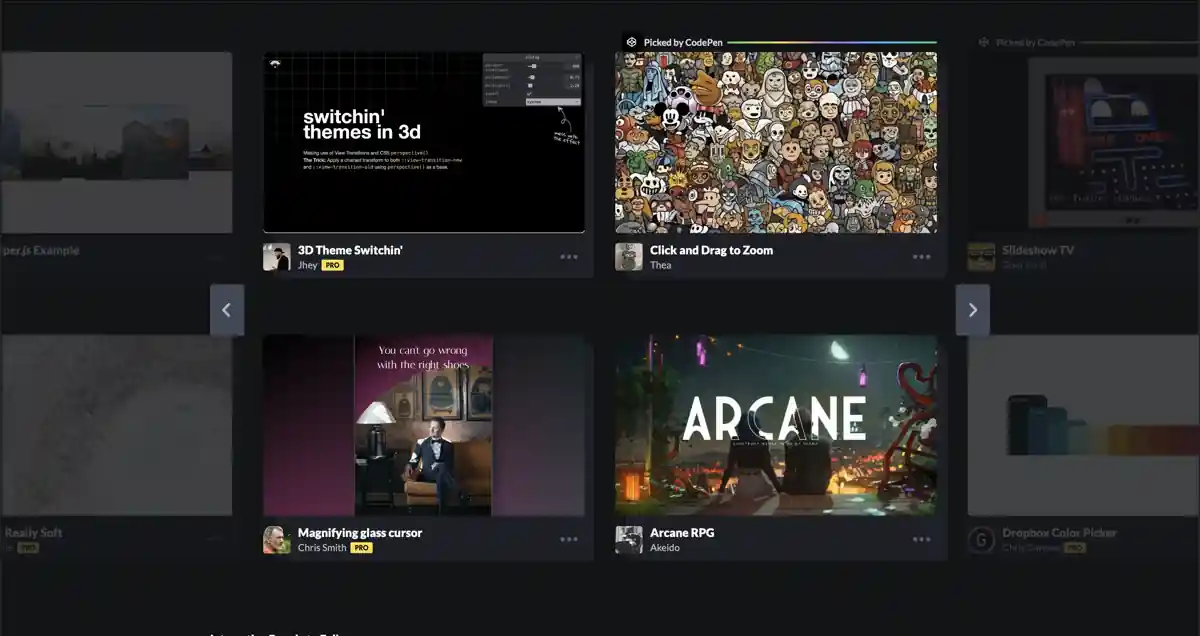Open the more options menu for 3D Theme Switchin'
This screenshot has height=636, width=1200.
tap(569, 257)
